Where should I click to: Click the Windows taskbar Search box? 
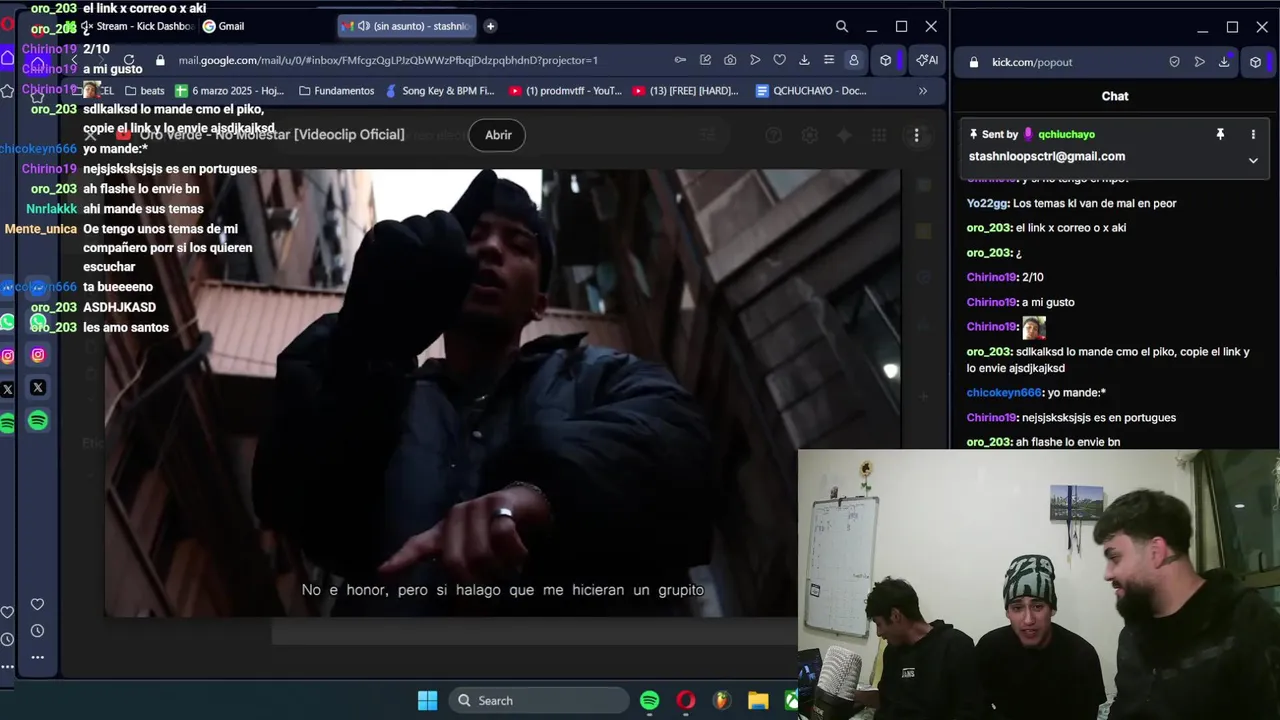(538, 701)
